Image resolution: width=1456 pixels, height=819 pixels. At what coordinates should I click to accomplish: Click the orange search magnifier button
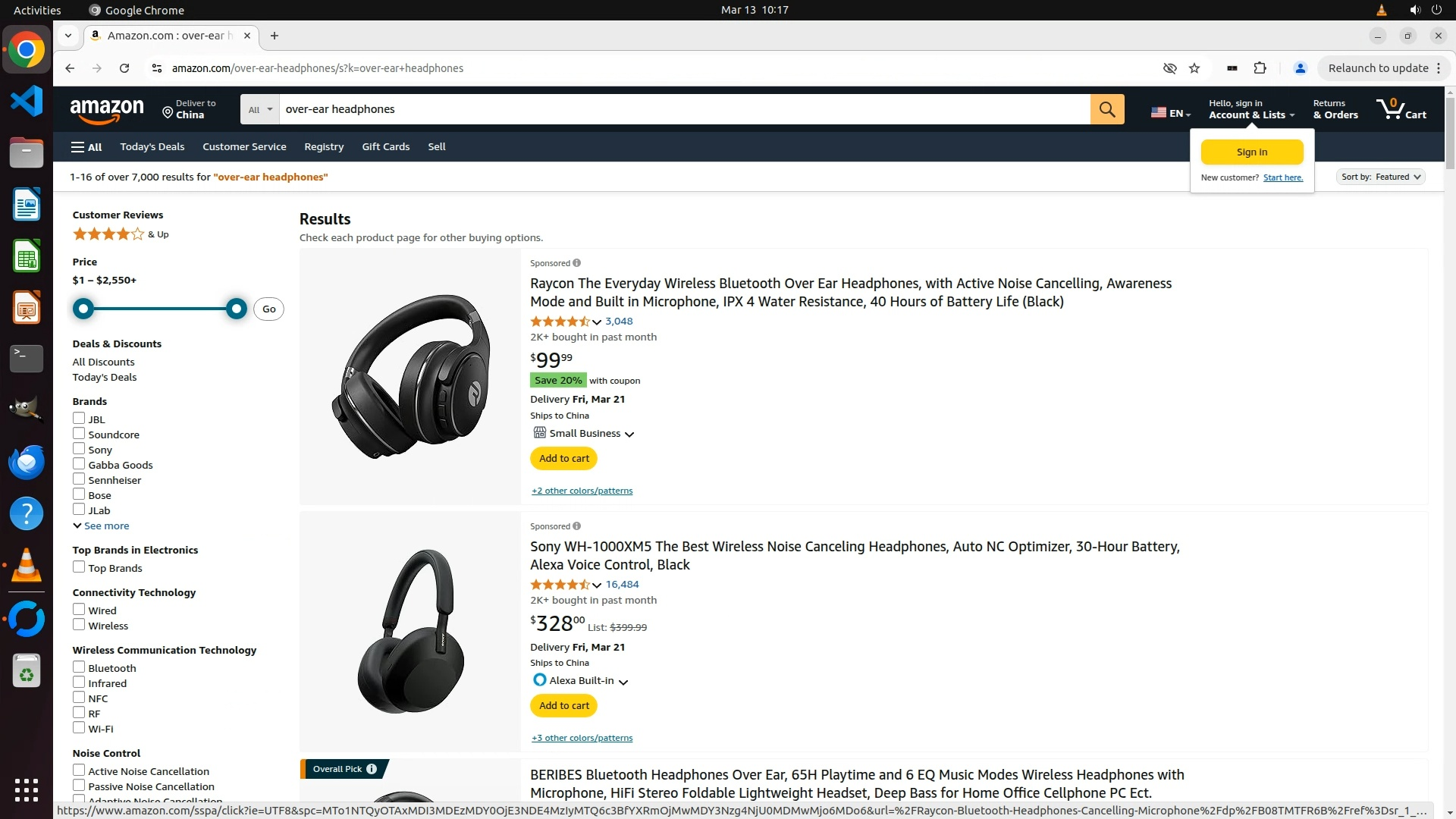click(x=1106, y=109)
